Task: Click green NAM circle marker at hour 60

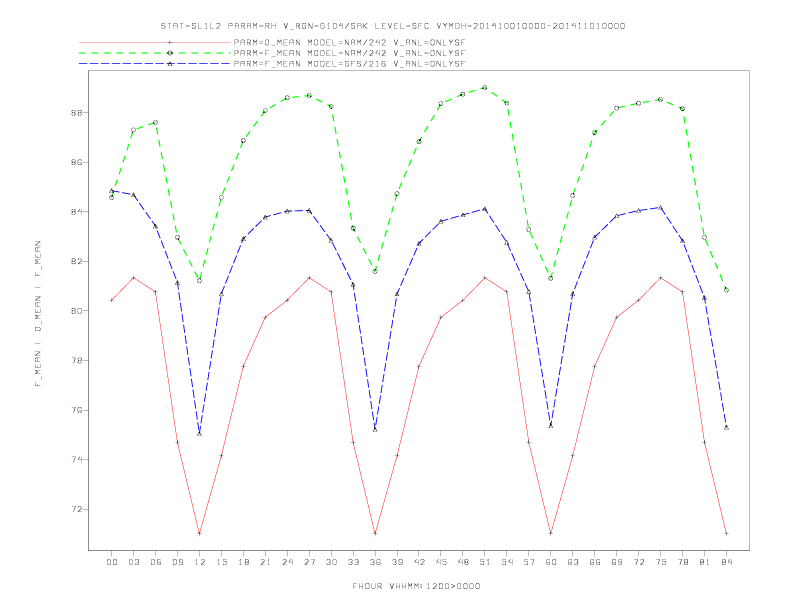Action: (x=551, y=278)
